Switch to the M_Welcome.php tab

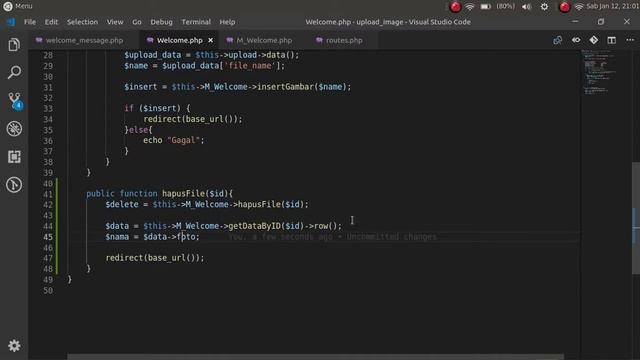pyautogui.click(x=264, y=40)
